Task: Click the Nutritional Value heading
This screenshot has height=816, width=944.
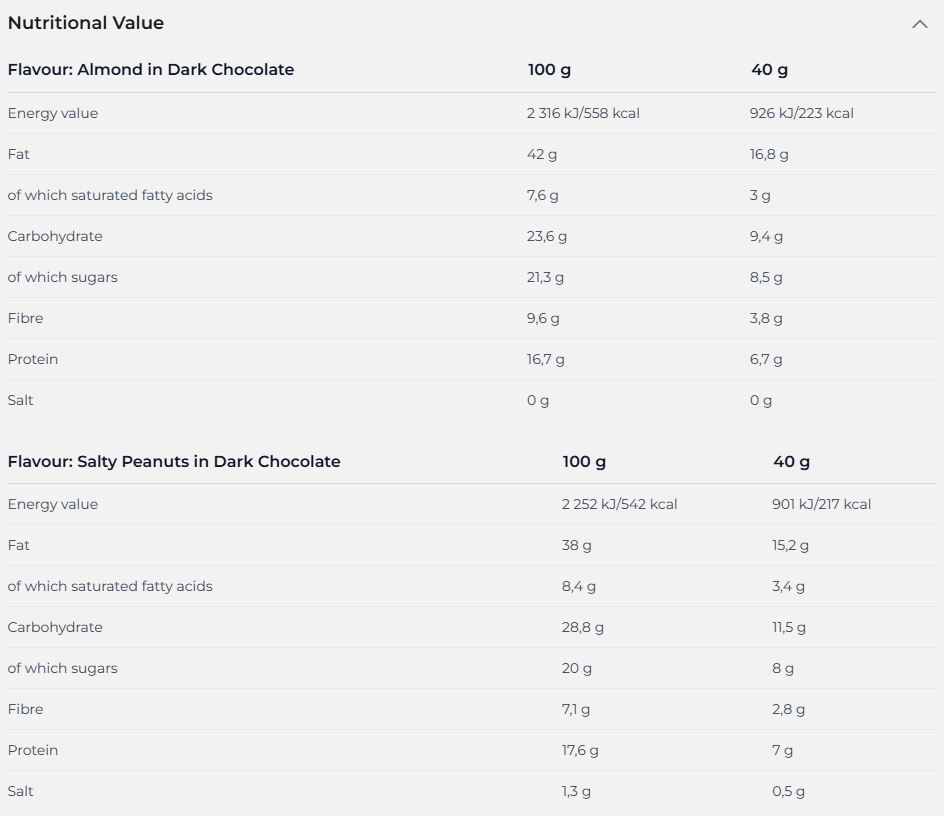Action: (85, 23)
